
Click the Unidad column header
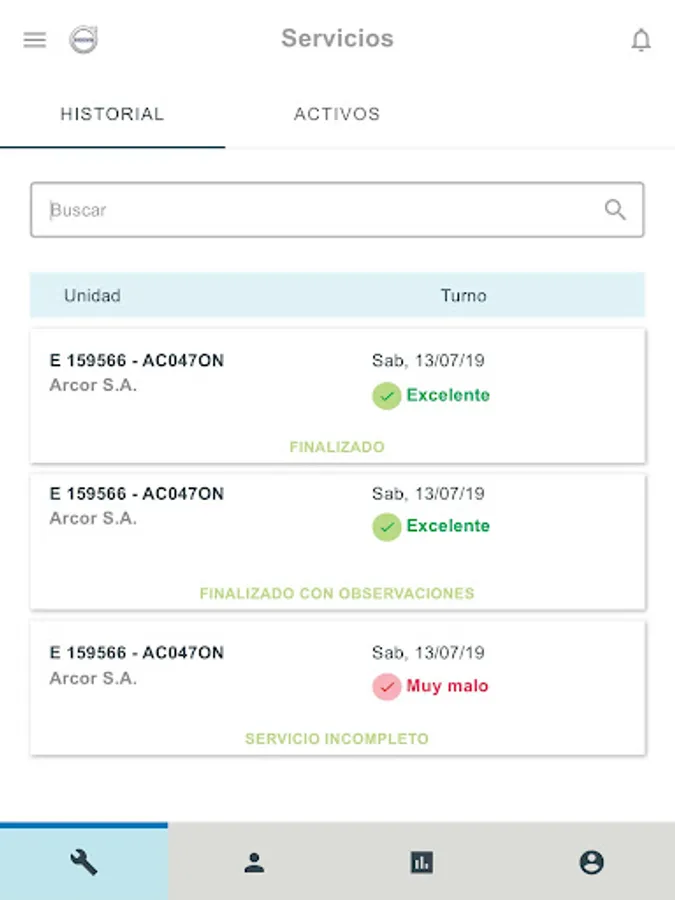(x=92, y=296)
